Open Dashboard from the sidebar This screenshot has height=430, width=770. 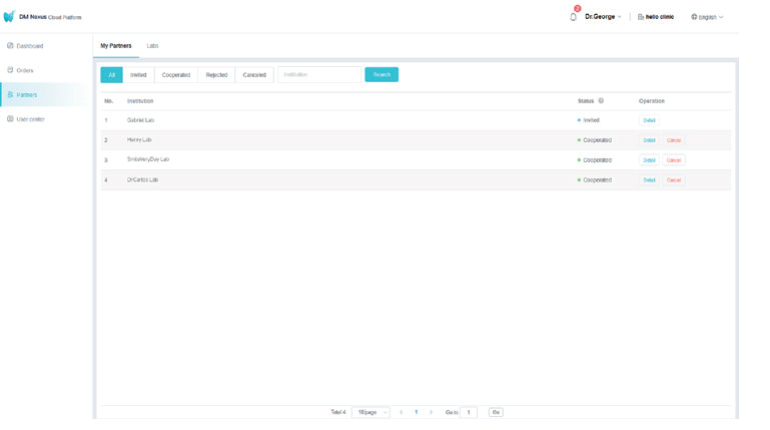[29, 46]
